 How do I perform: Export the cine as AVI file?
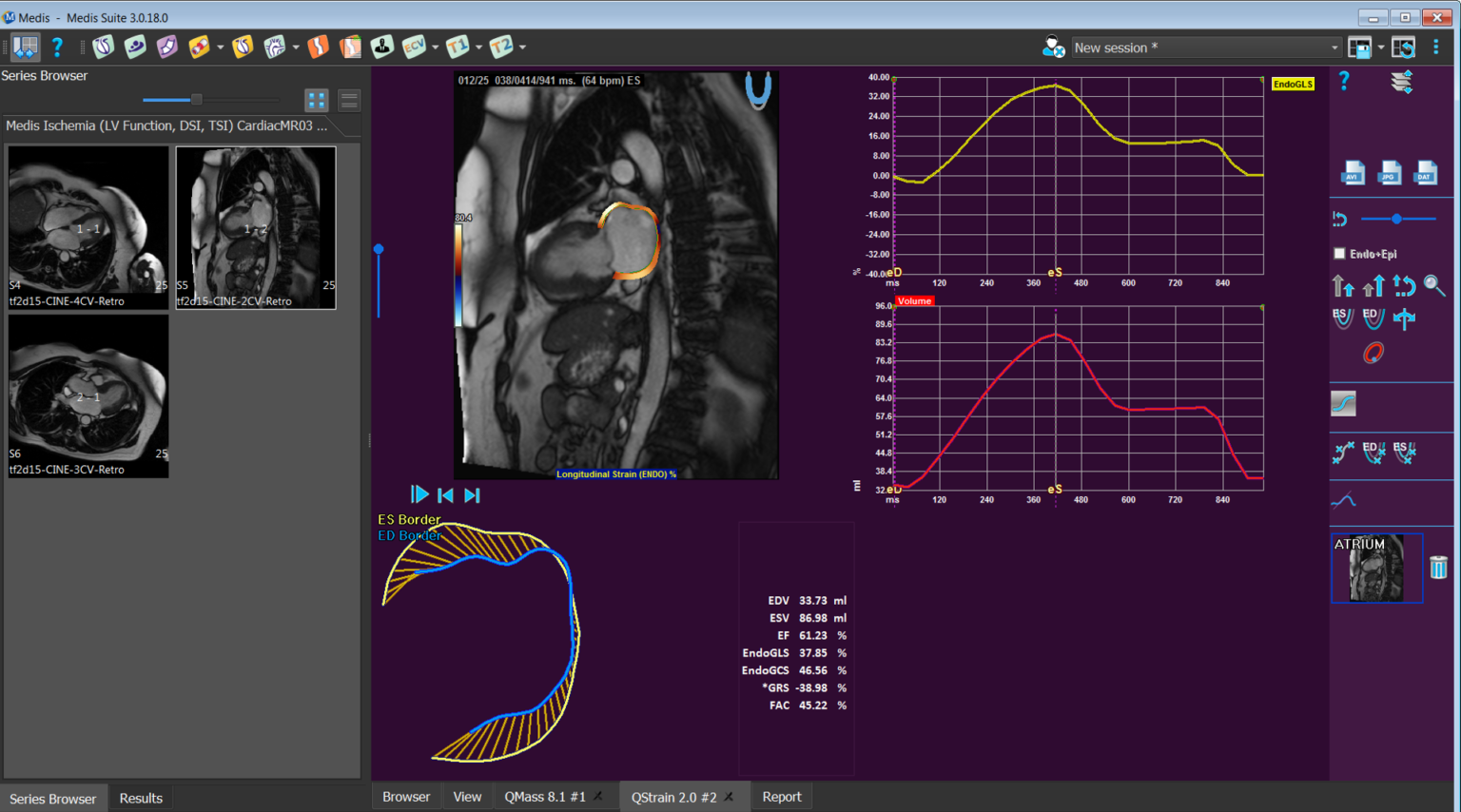(x=1353, y=173)
